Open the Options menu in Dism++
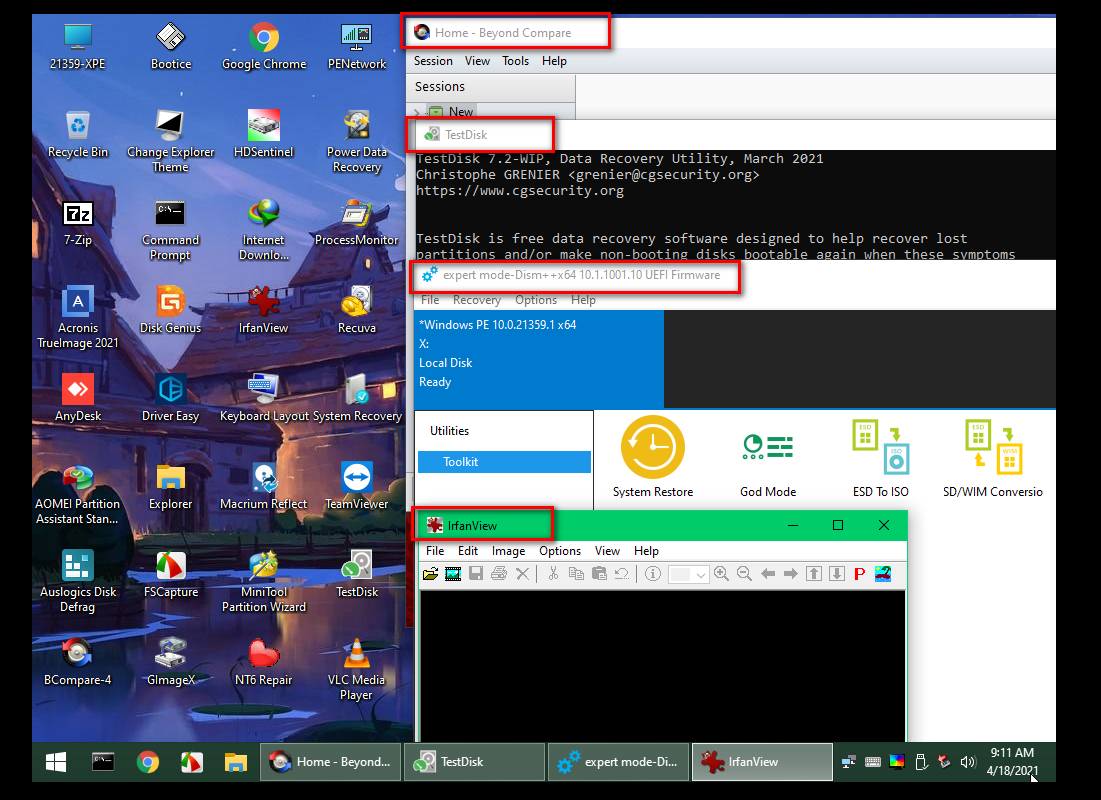The width and height of the screenshot is (1101, 800). click(536, 300)
